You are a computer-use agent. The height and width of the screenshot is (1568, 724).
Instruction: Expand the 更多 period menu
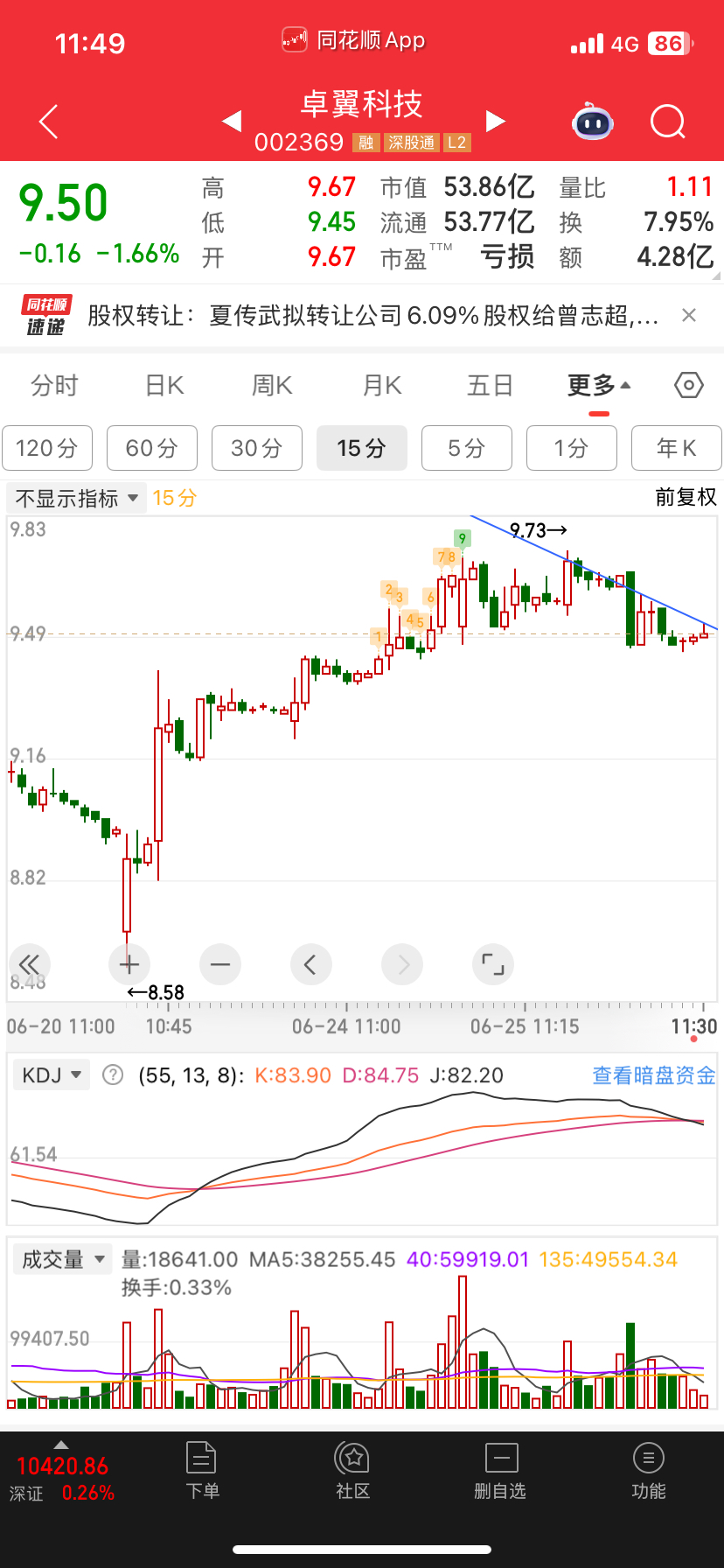click(599, 385)
